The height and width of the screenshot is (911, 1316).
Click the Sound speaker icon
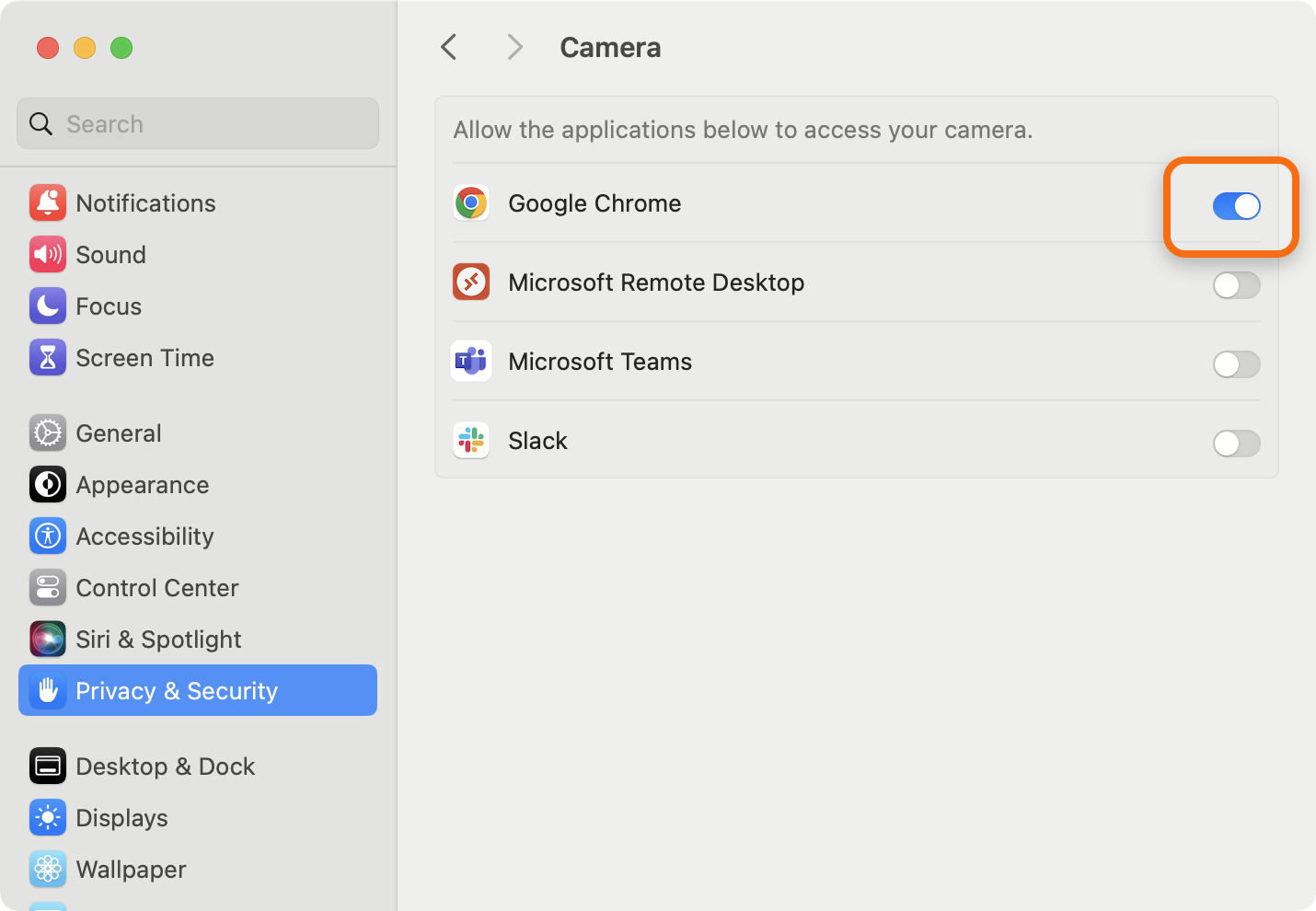point(48,255)
